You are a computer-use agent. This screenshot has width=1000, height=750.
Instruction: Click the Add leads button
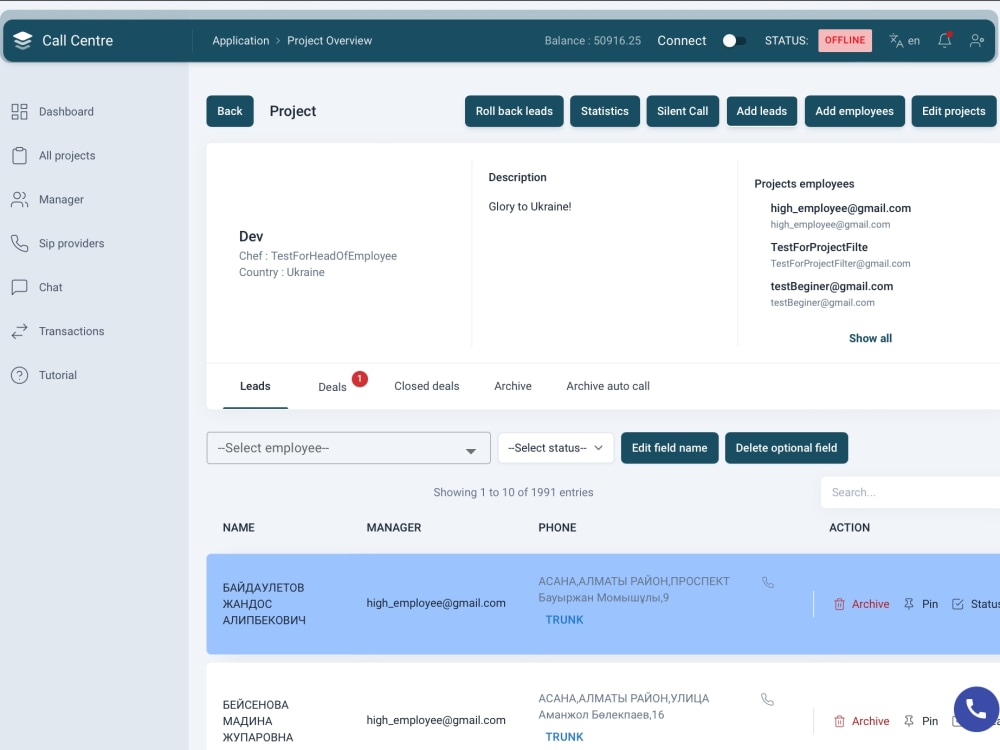761,111
